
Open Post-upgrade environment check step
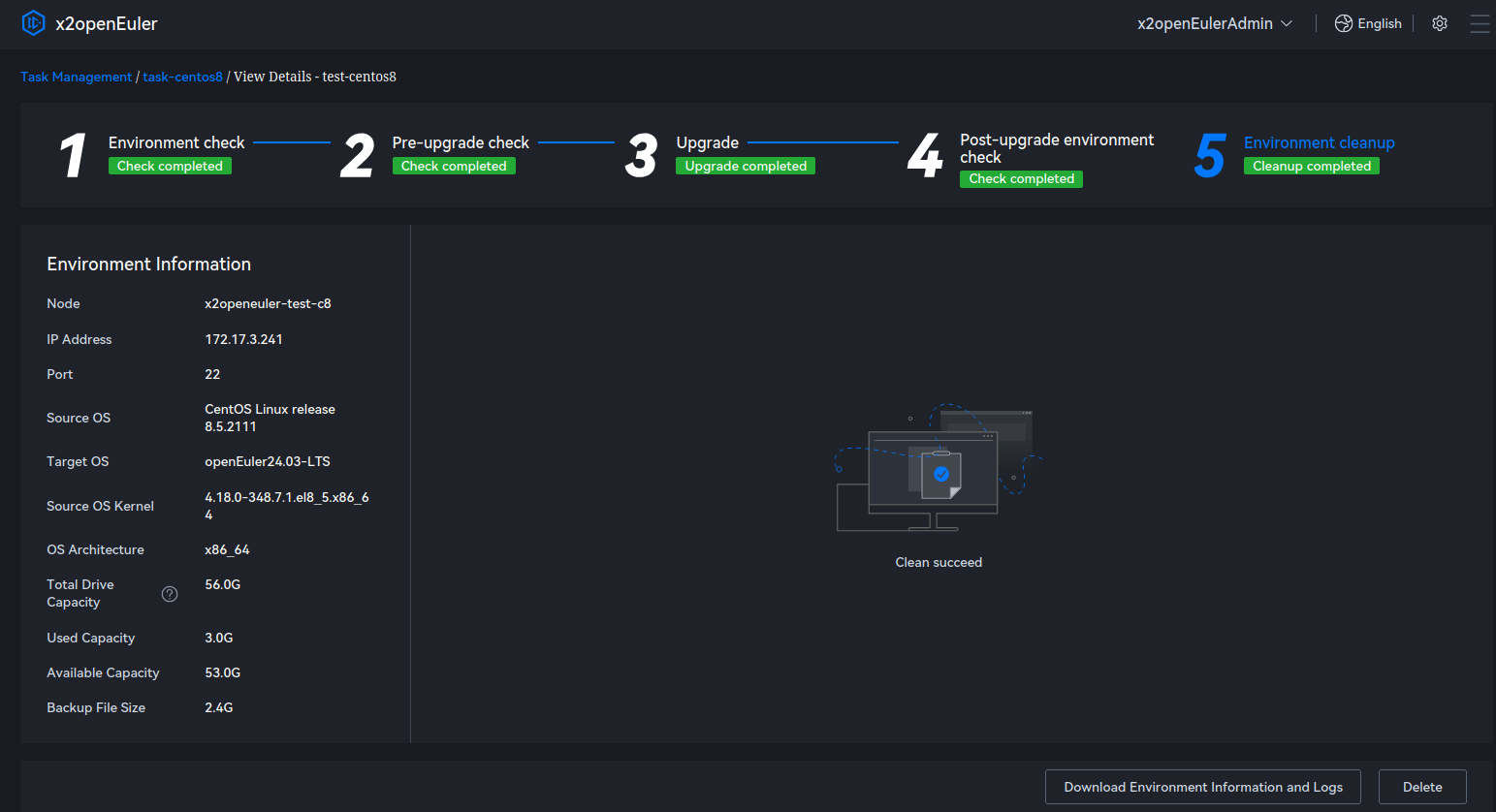click(x=1056, y=148)
